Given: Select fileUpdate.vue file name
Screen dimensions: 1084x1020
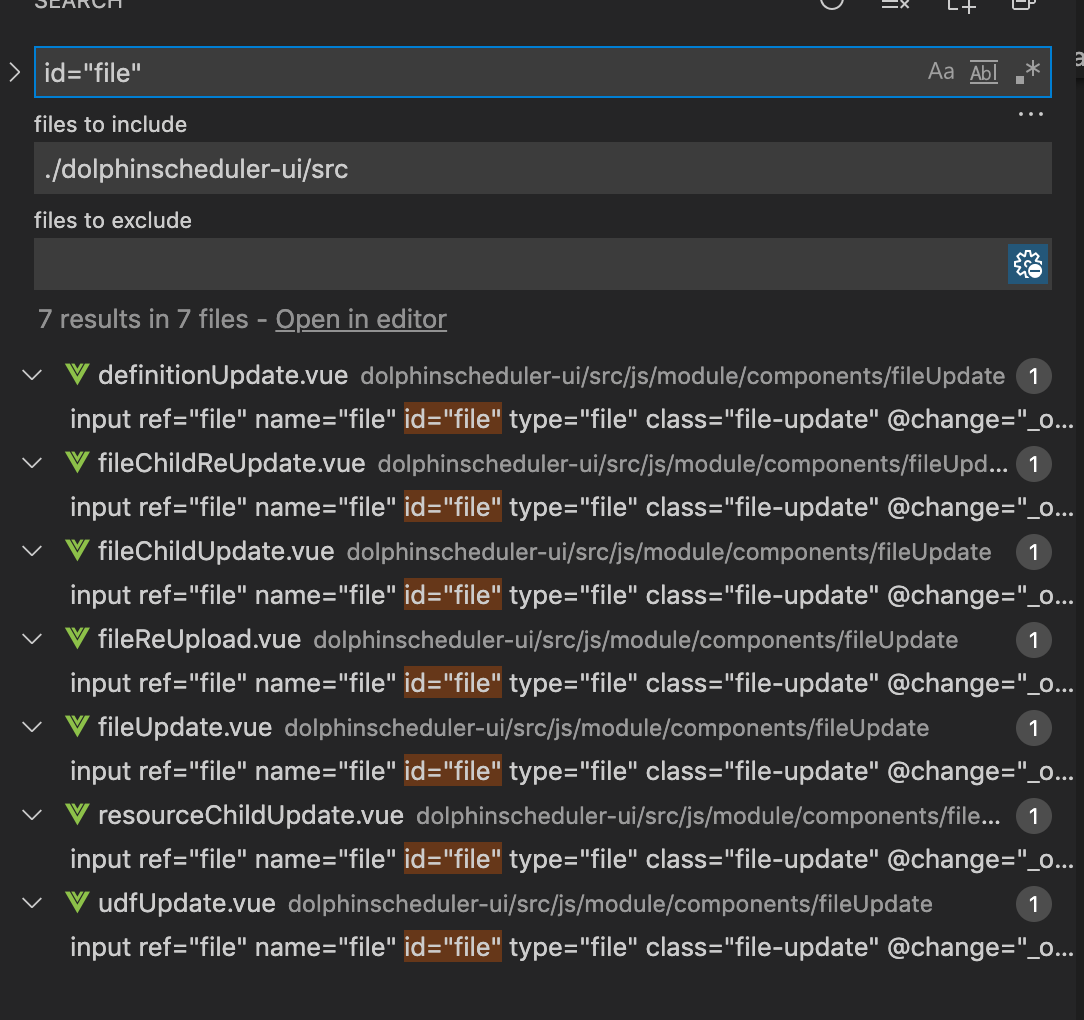Looking at the screenshot, I should click(185, 727).
